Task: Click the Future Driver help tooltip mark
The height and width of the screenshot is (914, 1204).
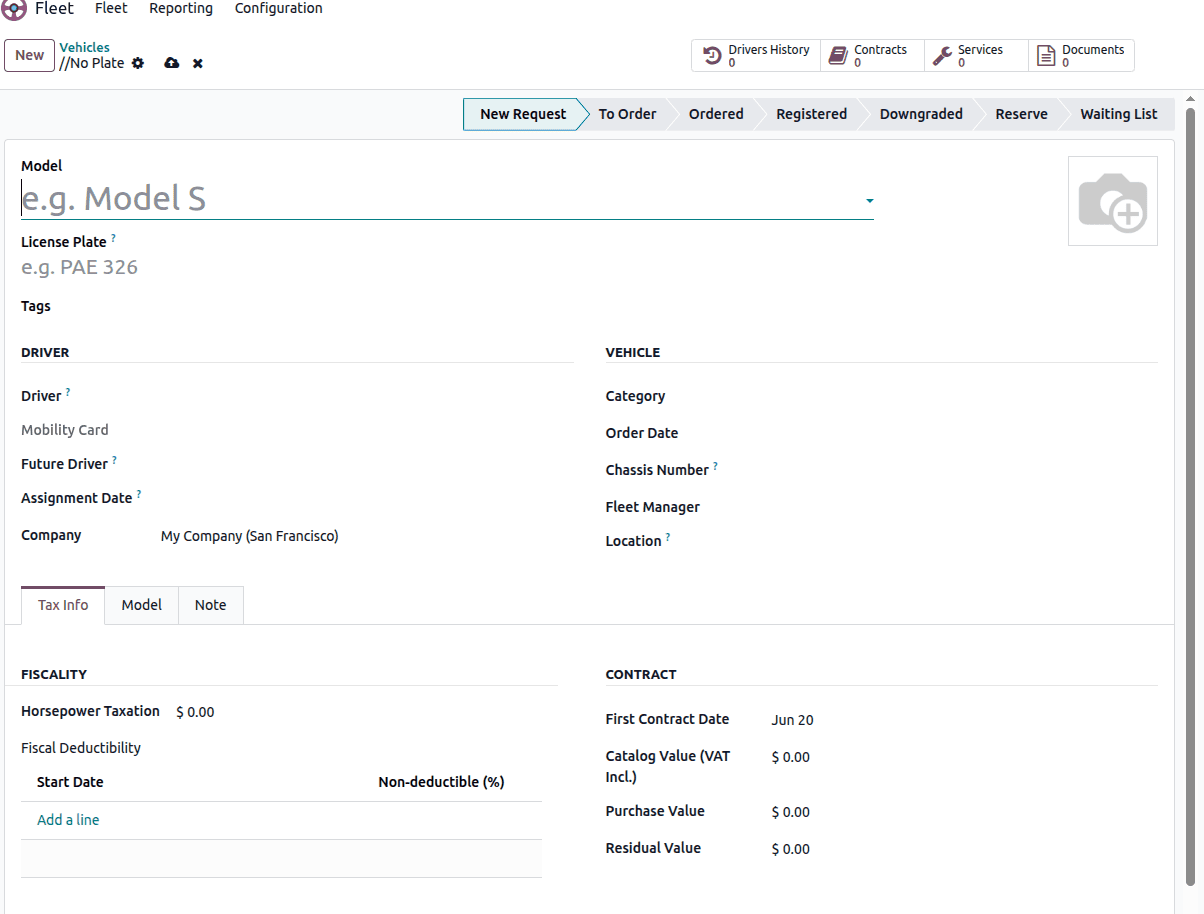Action: click(x=114, y=460)
